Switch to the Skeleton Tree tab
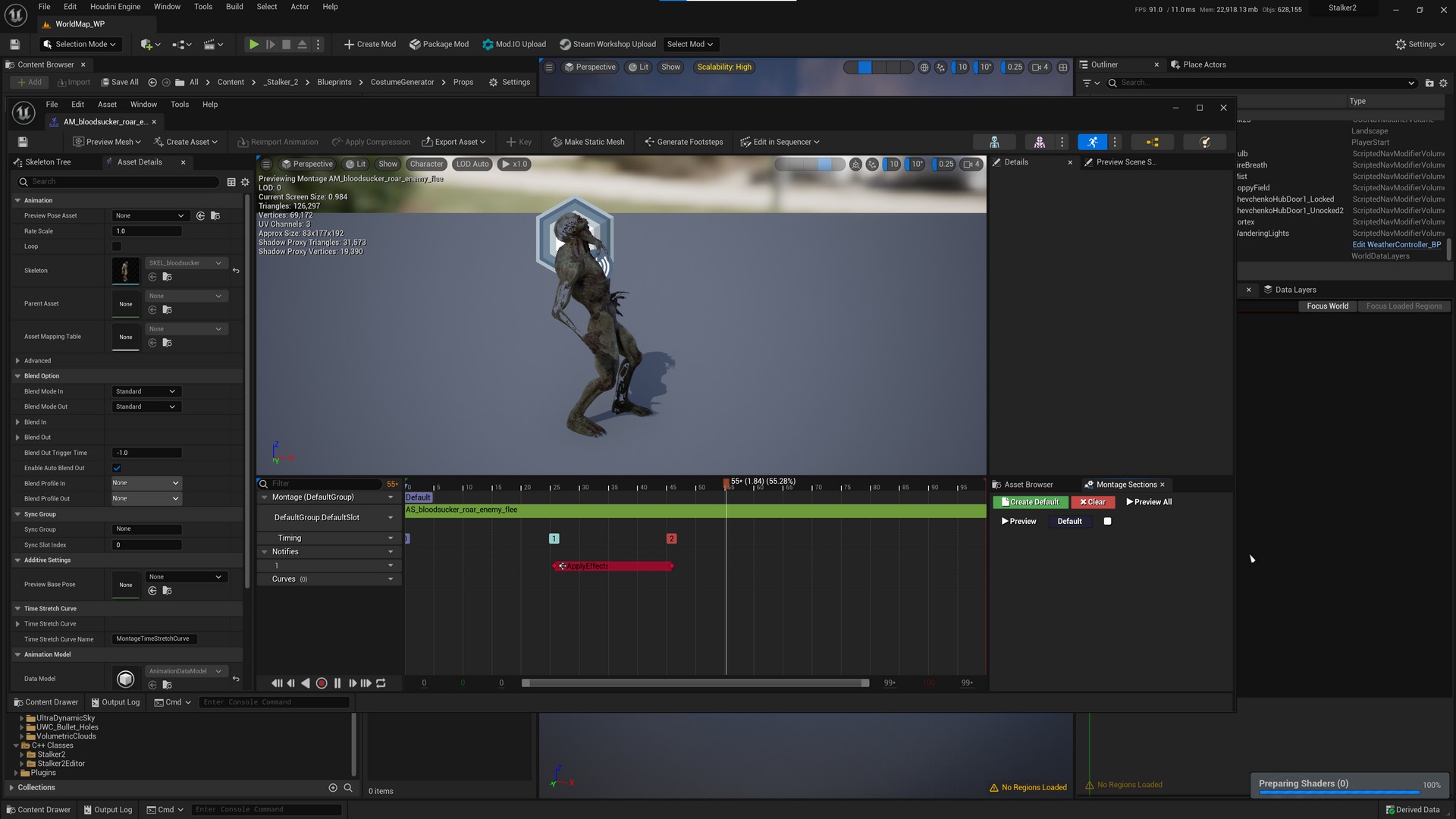 [48, 162]
